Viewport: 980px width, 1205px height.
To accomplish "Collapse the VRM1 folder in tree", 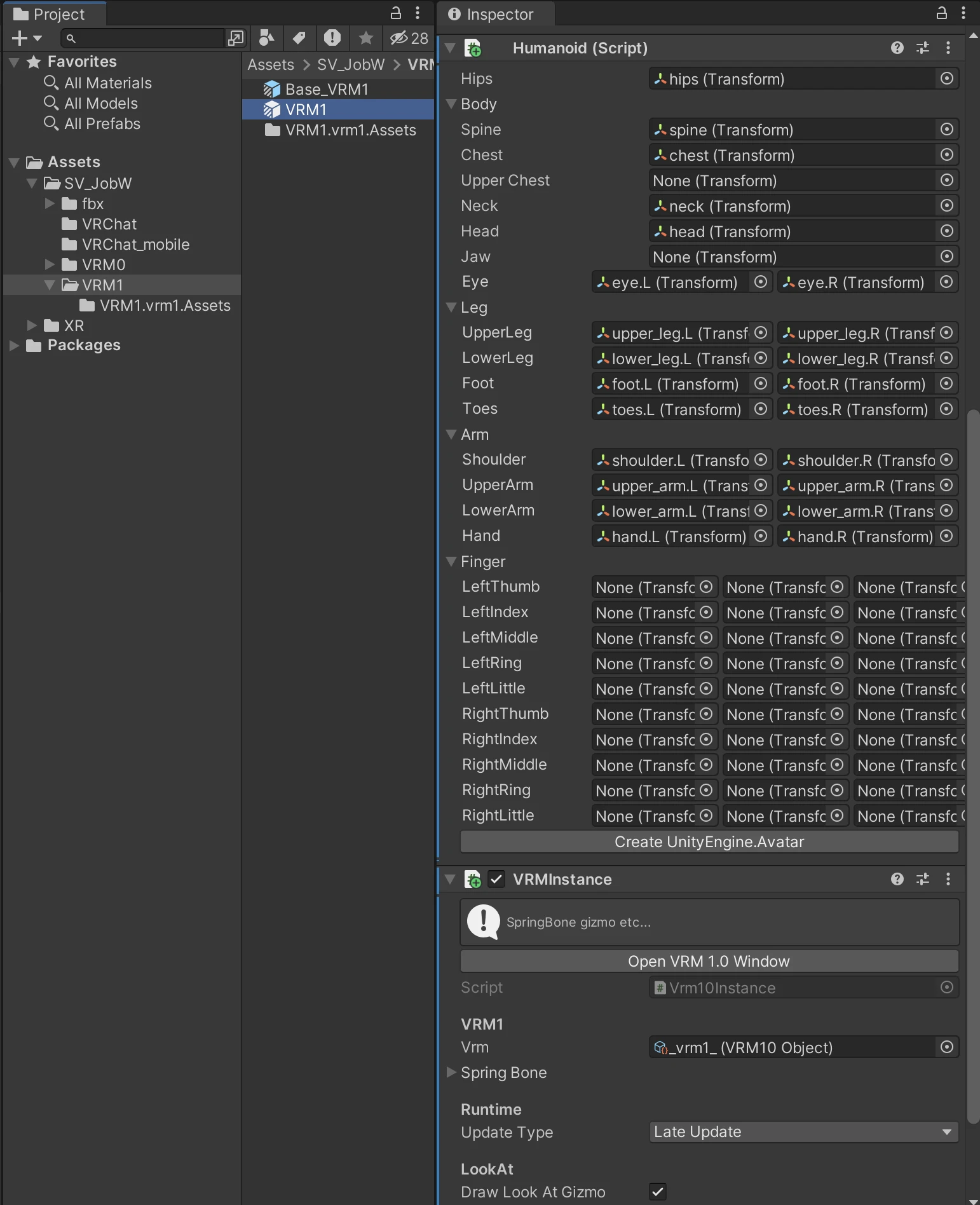I will pos(50,285).
